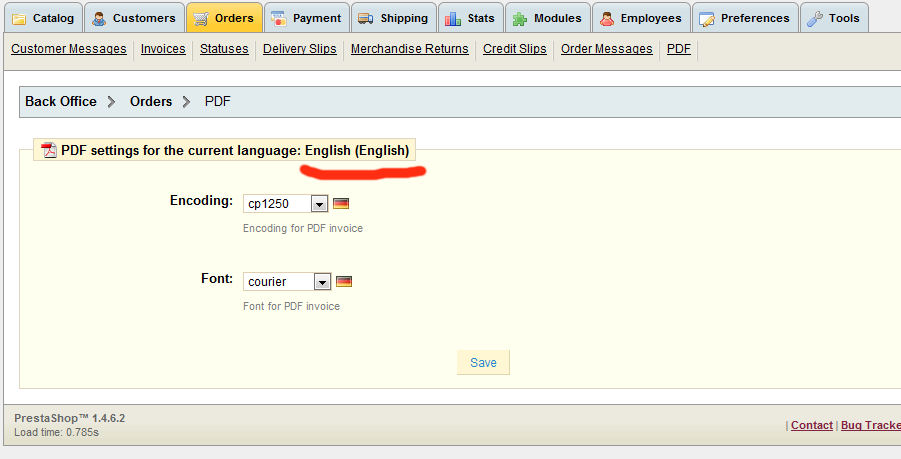This screenshot has height=459, width=901.
Task: Click the German flag next to Encoding
Action: [x=341, y=203]
